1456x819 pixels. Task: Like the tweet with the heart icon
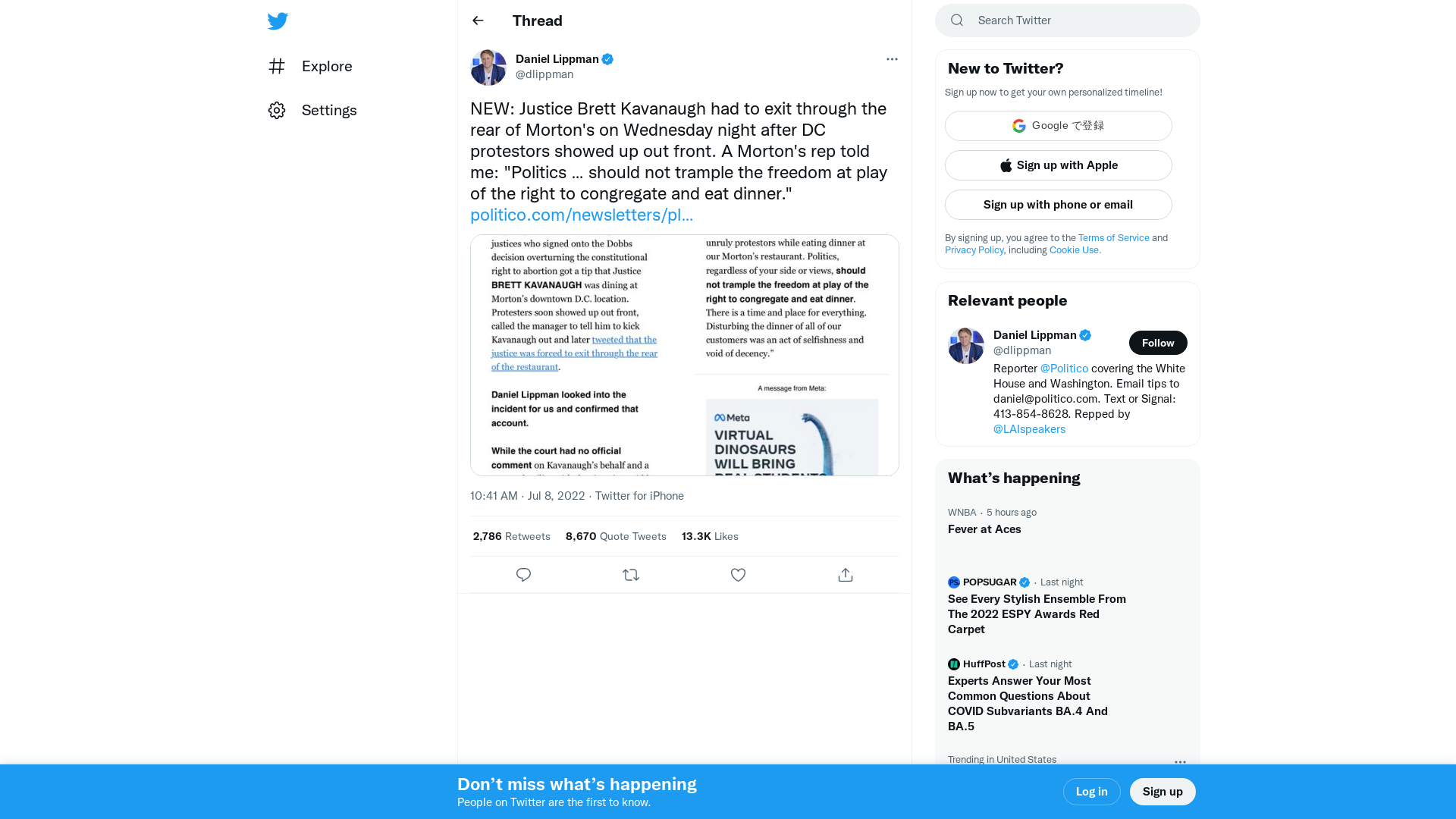click(738, 575)
